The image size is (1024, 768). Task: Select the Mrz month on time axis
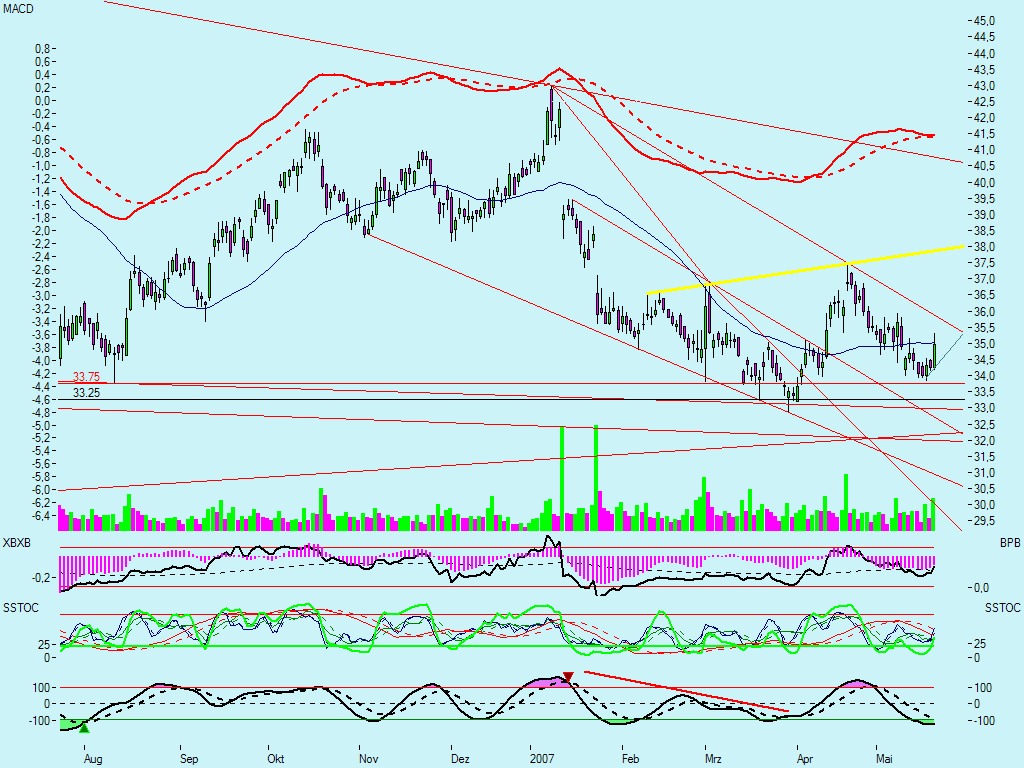pyautogui.click(x=713, y=758)
